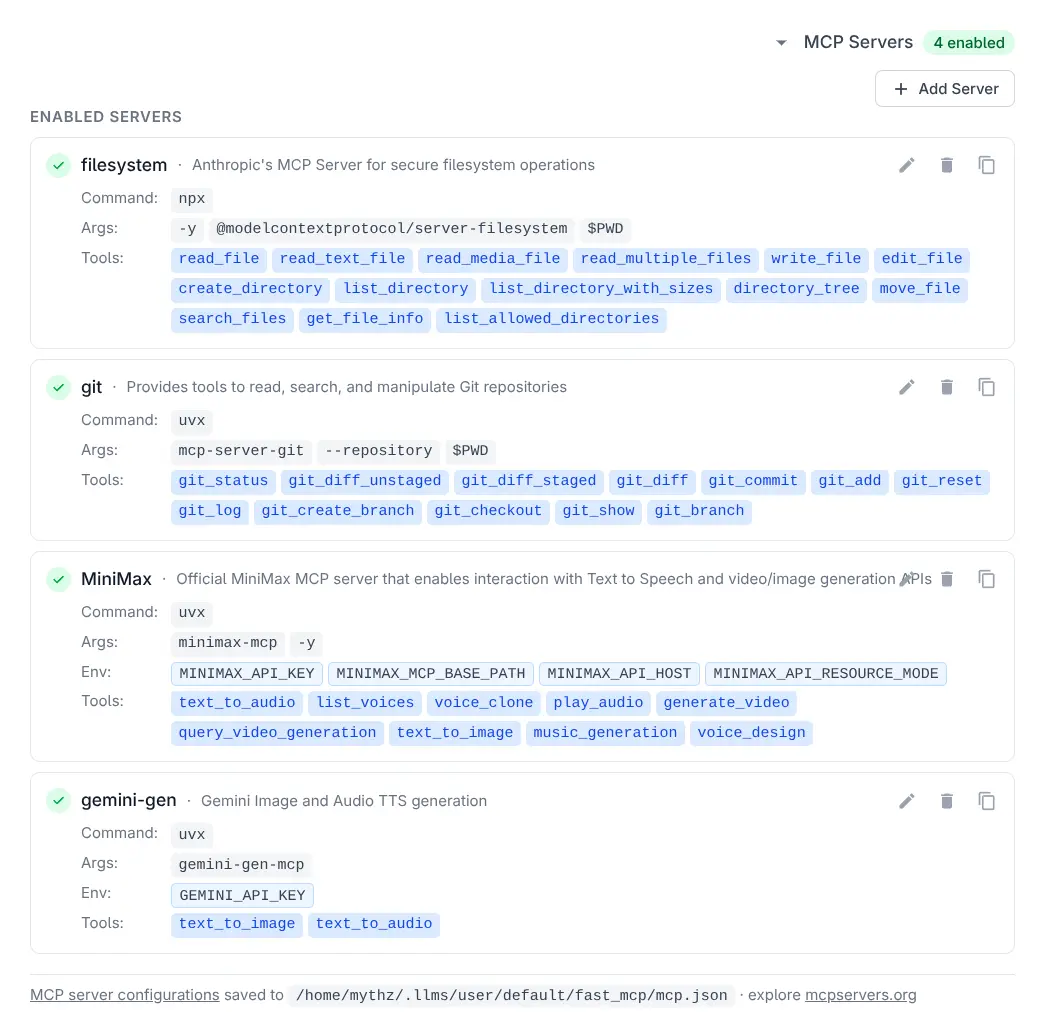Image resolution: width=1045 pixels, height=1025 pixels.
Task: Select the git_commit tool tag
Action: point(753,481)
